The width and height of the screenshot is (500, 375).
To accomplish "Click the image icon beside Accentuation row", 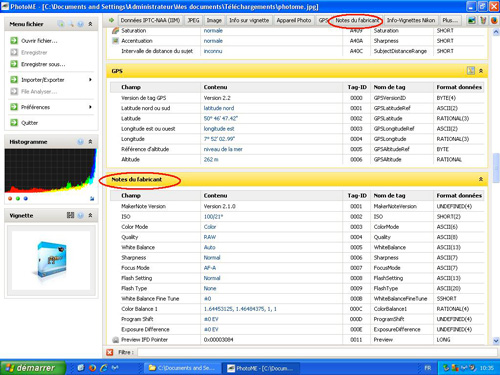I will [x=115, y=41].
